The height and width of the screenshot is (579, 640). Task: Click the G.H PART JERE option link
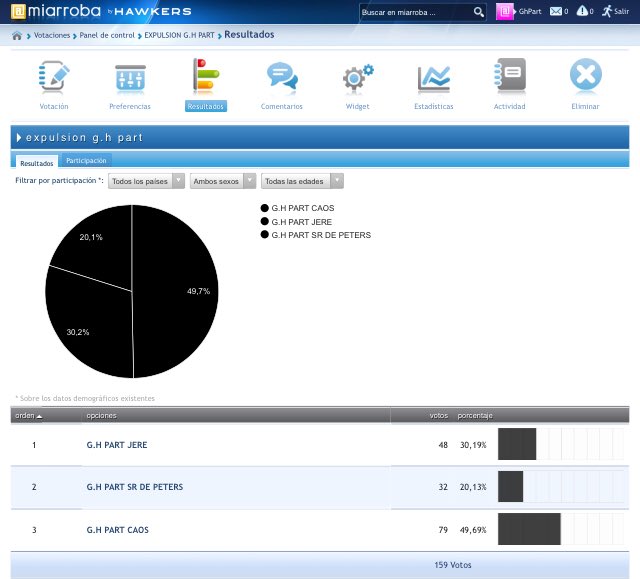[117, 445]
